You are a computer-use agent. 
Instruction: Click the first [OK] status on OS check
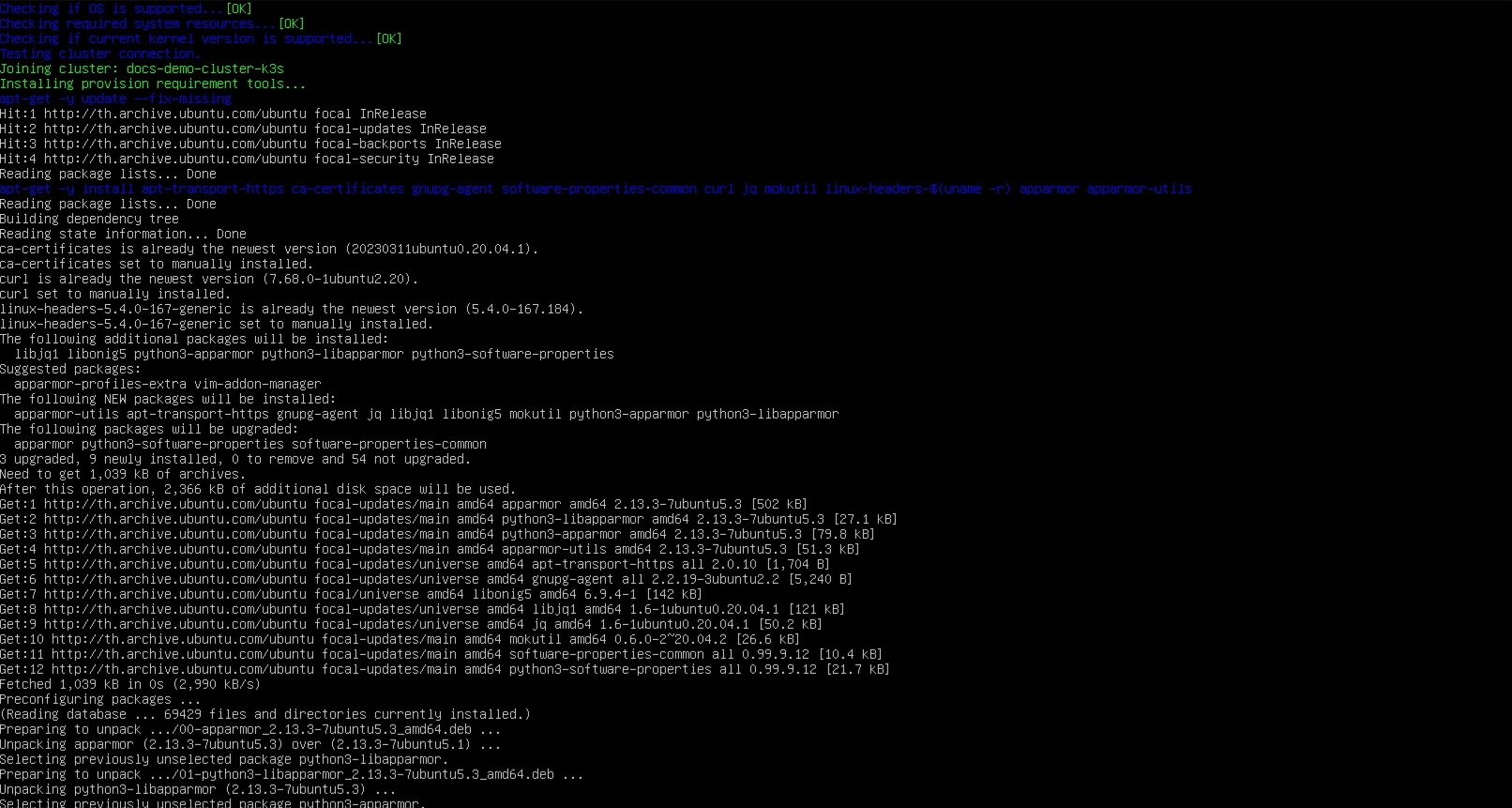pyautogui.click(x=238, y=8)
